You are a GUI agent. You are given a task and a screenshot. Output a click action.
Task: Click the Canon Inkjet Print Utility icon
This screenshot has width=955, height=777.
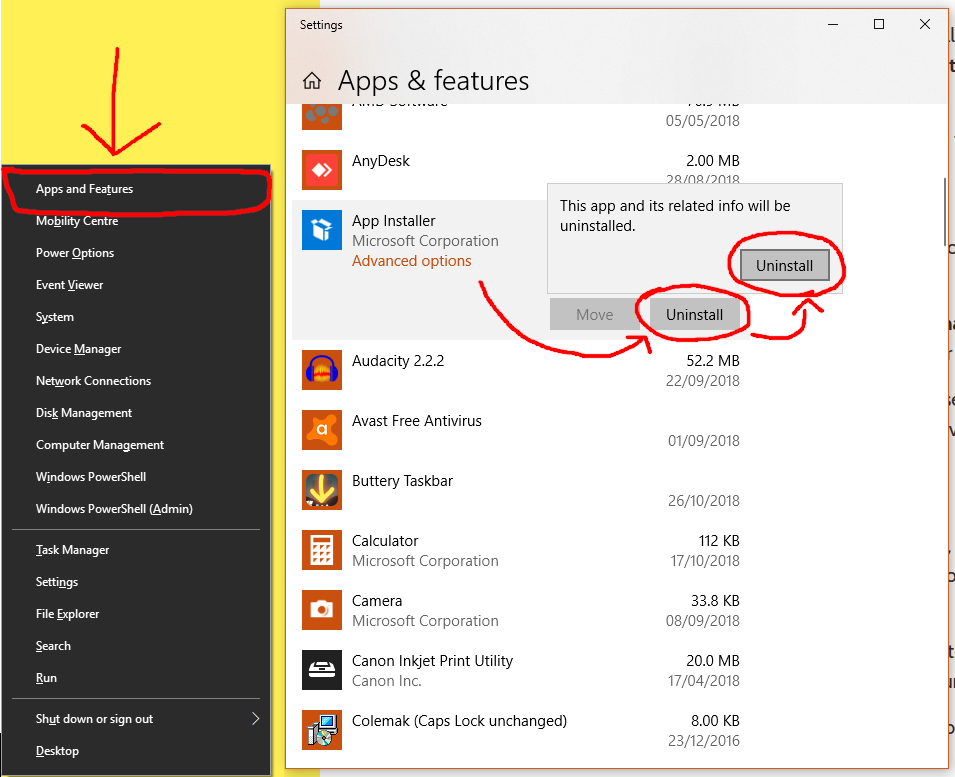pos(322,670)
